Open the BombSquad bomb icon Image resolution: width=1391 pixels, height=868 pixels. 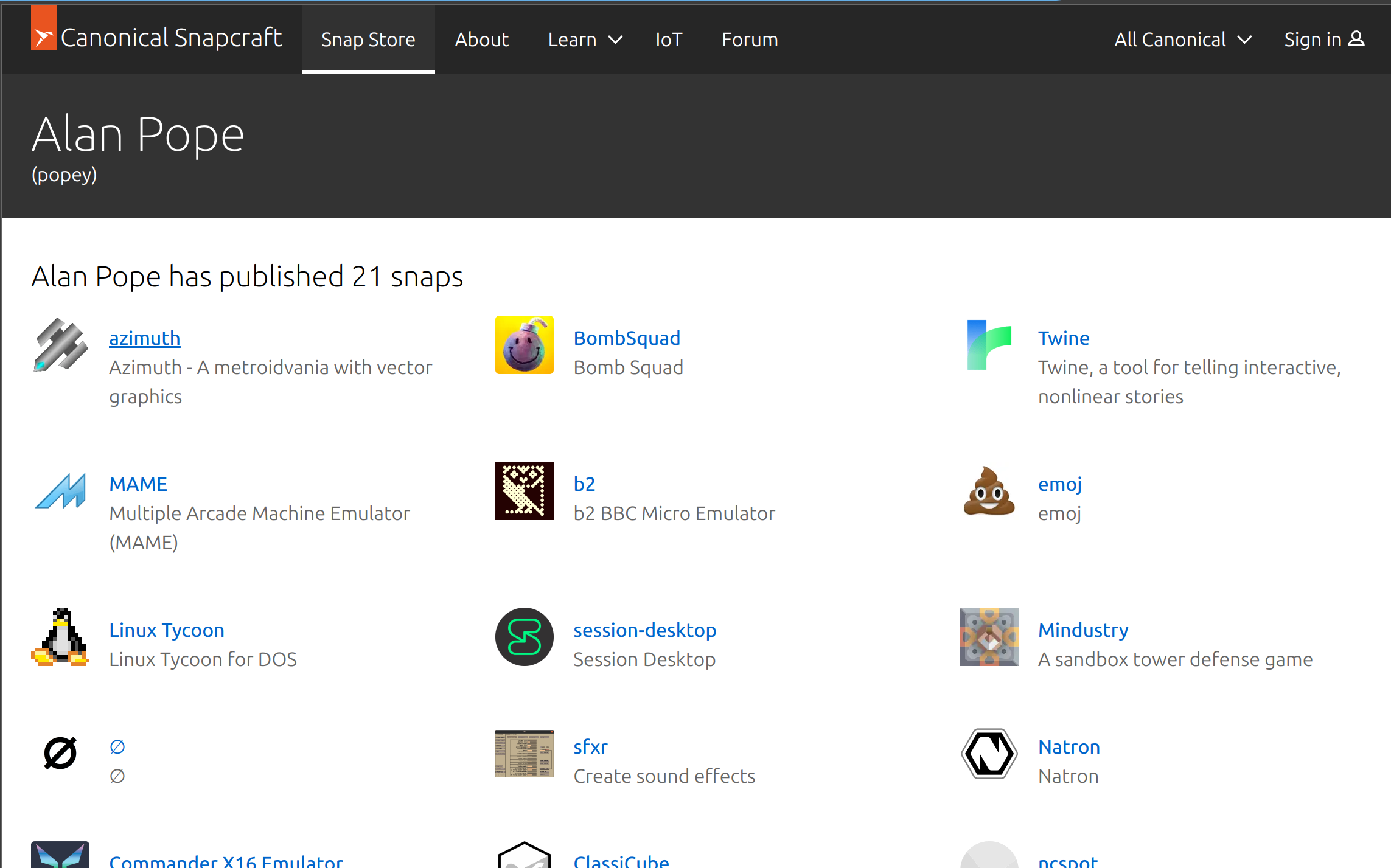click(x=524, y=345)
